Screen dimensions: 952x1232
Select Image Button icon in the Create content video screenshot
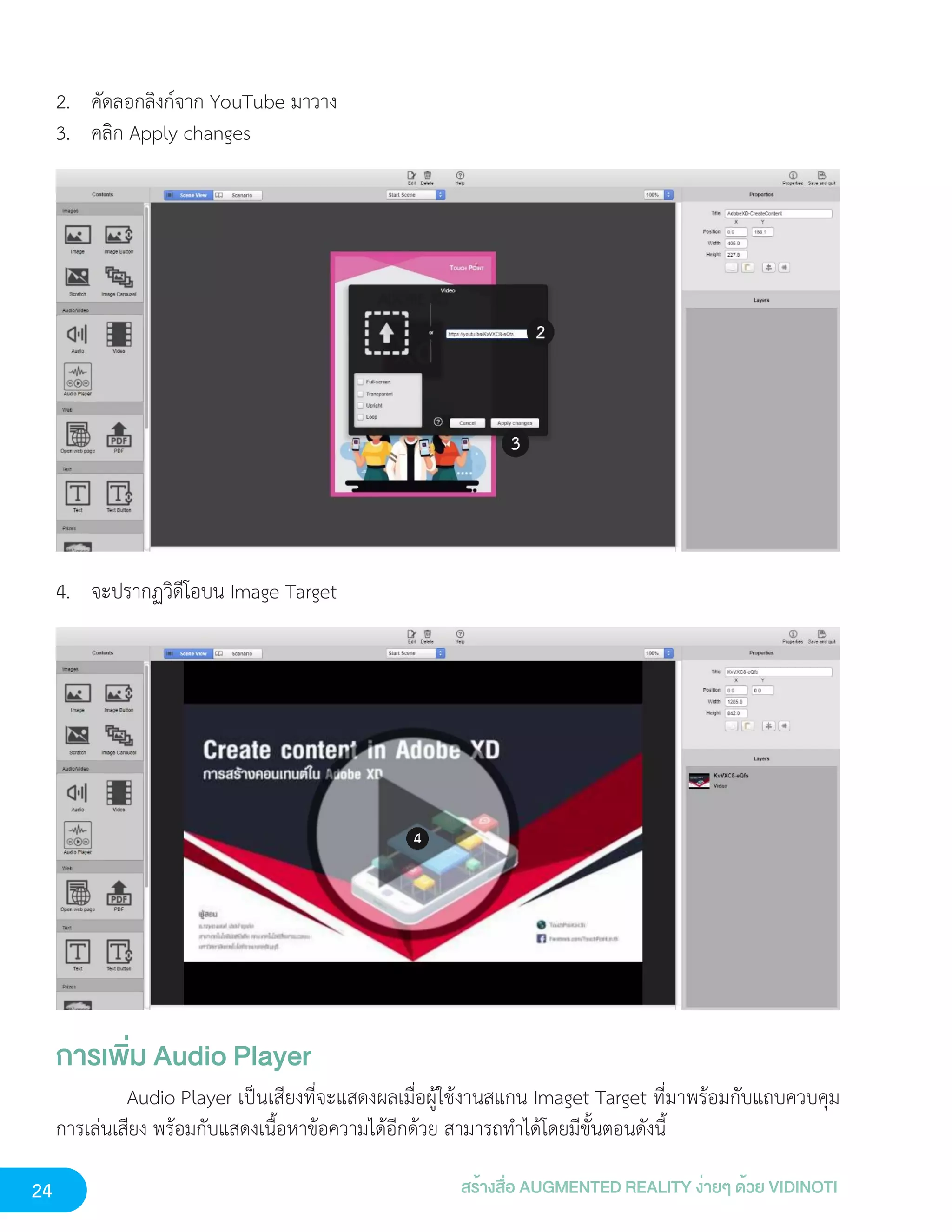click(119, 693)
